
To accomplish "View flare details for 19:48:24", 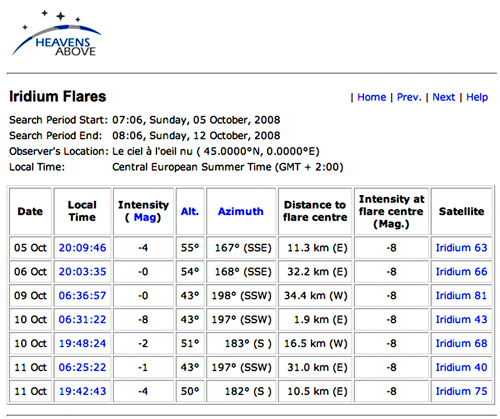I will (82, 343).
